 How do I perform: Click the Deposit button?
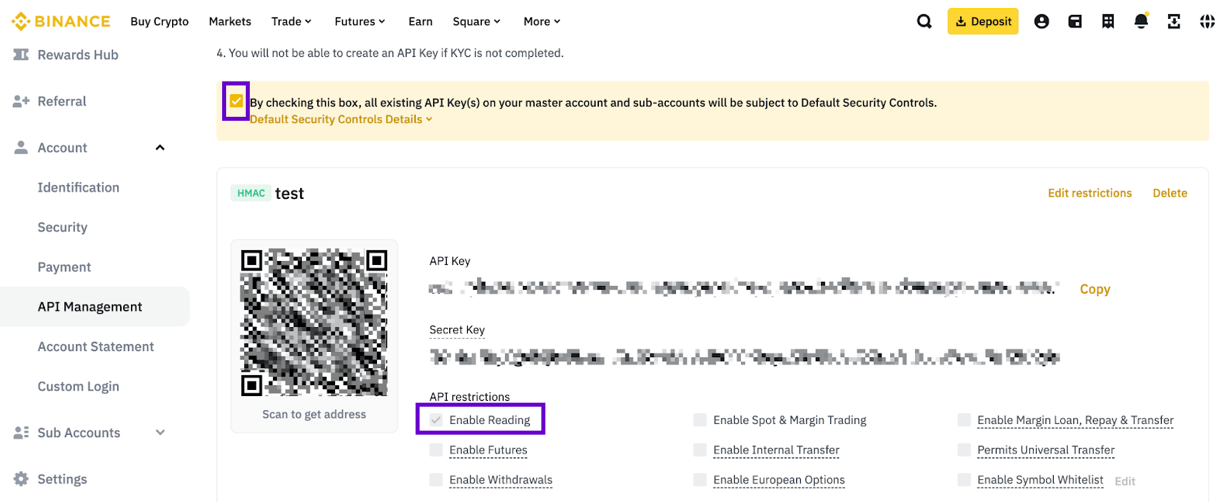(982, 21)
